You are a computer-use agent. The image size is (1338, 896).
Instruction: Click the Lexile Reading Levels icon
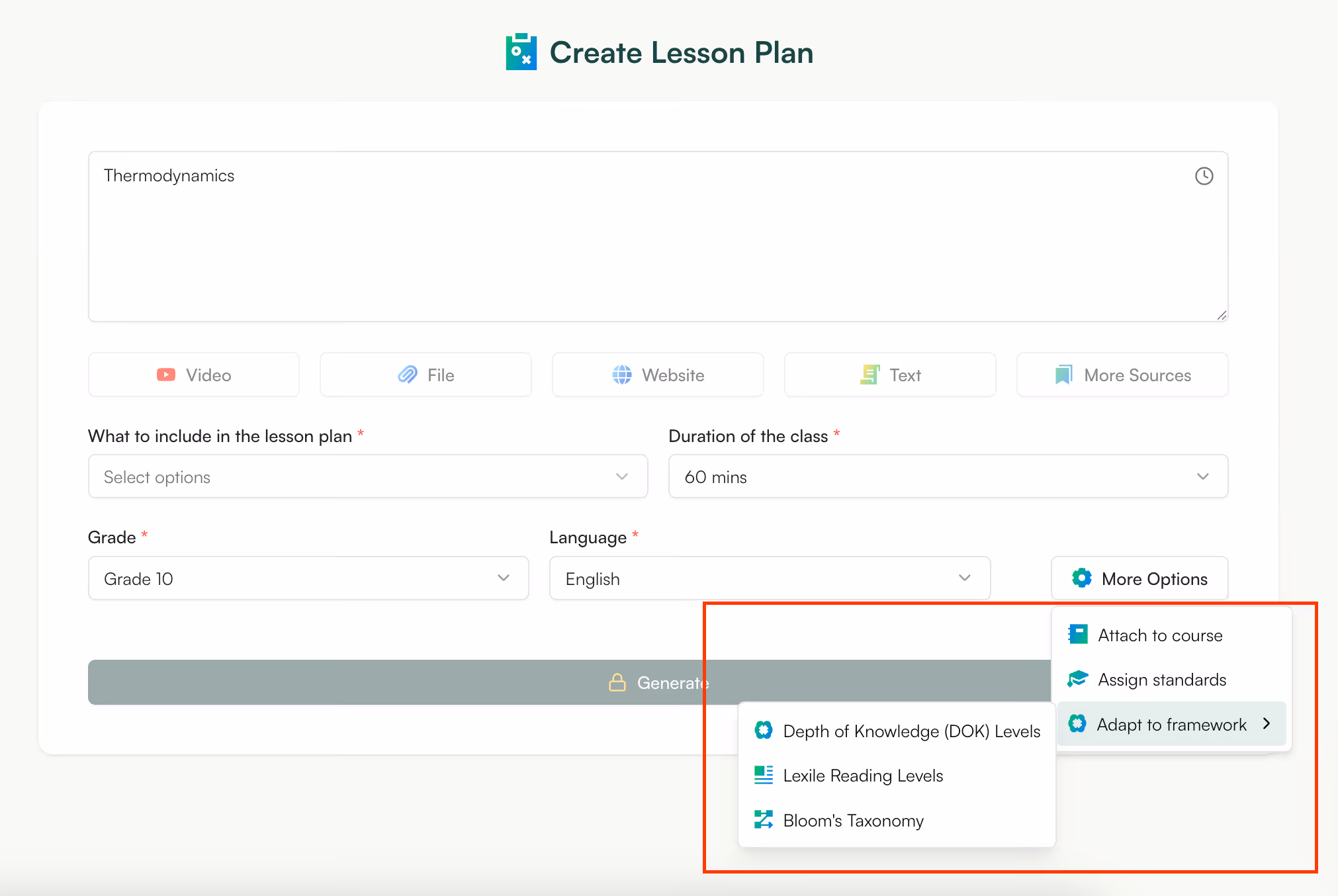tap(764, 775)
